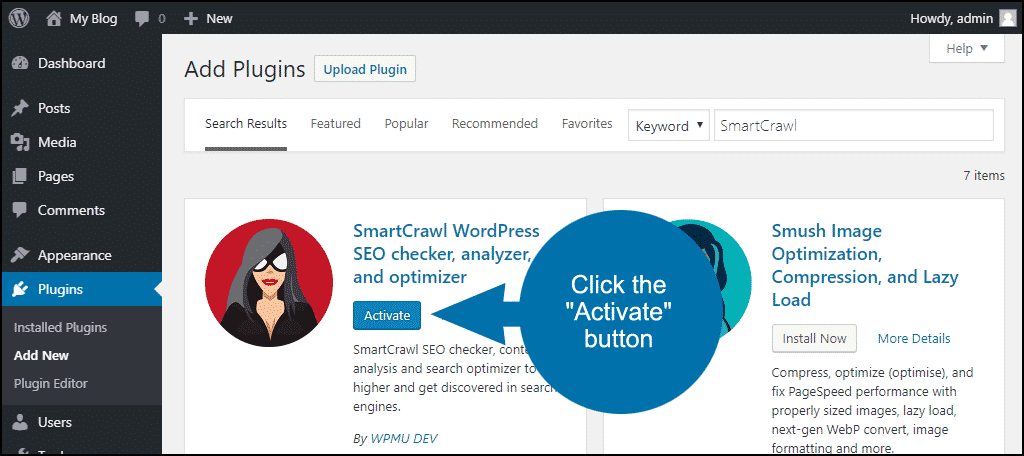Open the SmartCrawl plugin avatar image

click(x=268, y=282)
